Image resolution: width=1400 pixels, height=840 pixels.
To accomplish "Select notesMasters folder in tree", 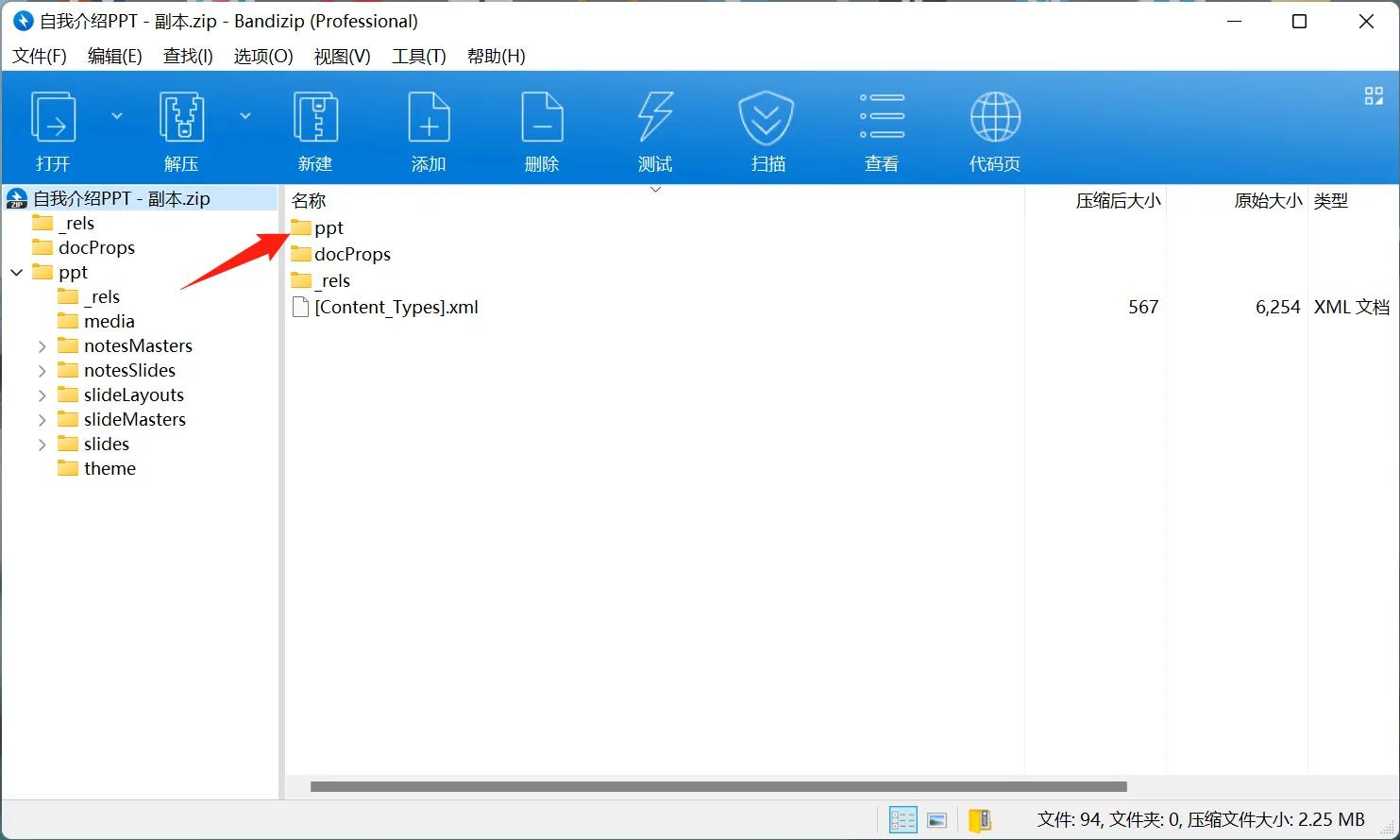I will pos(138,345).
